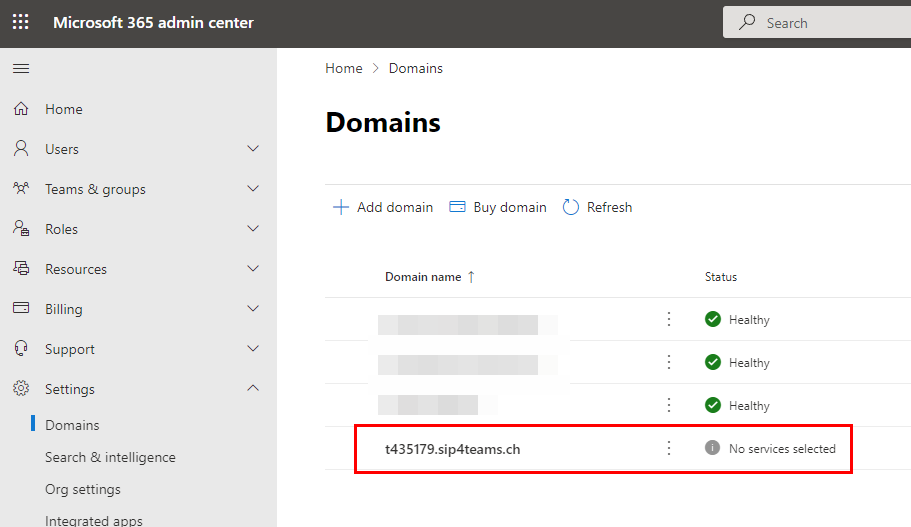Click the search magnifier icon
Screen dimensions: 911x527
point(747,23)
